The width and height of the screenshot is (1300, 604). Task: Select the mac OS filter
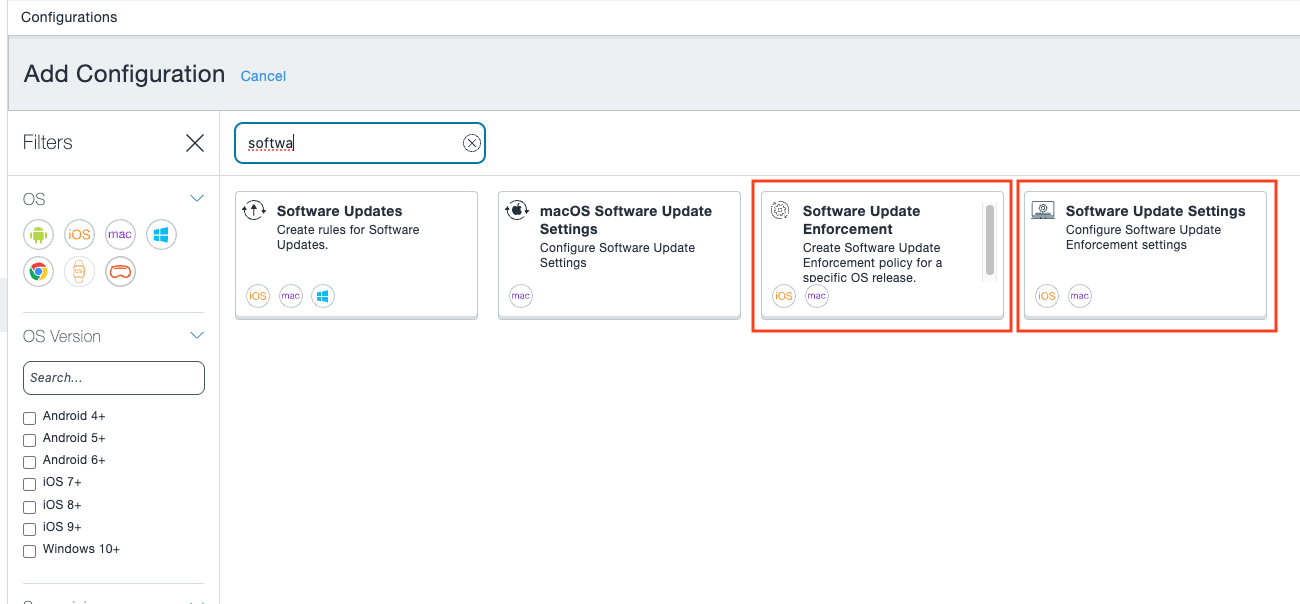(120, 234)
